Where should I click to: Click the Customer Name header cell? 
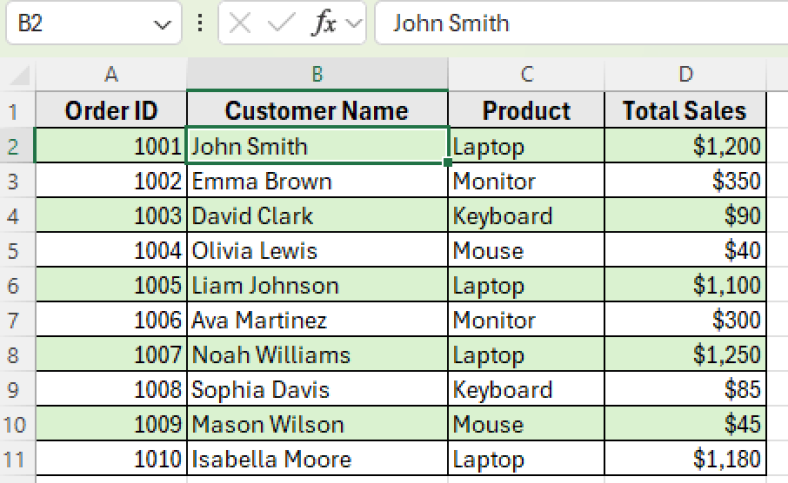tap(317, 110)
